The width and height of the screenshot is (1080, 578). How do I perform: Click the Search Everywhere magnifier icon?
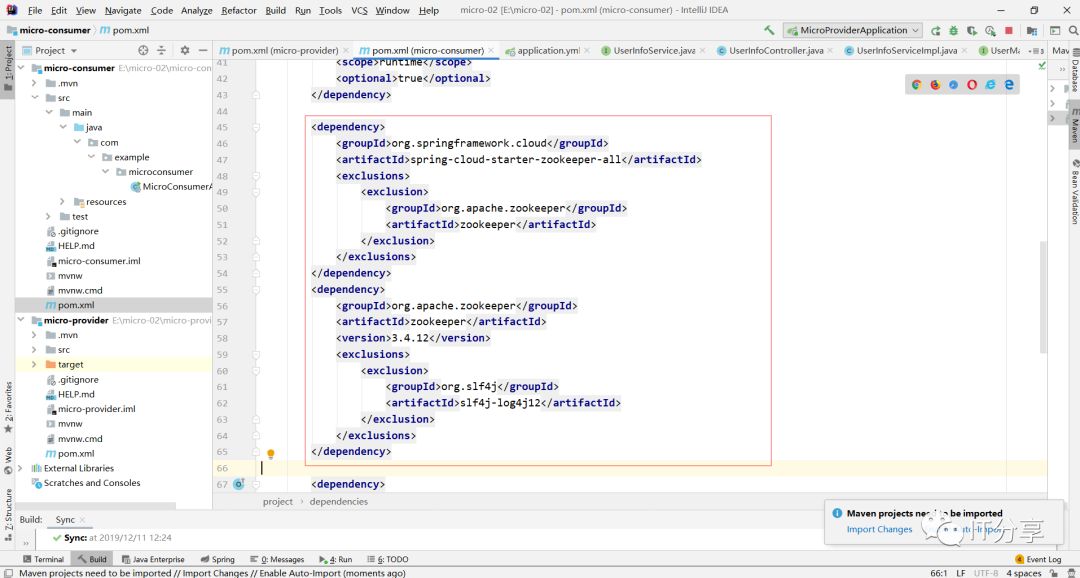(1073, 30)
